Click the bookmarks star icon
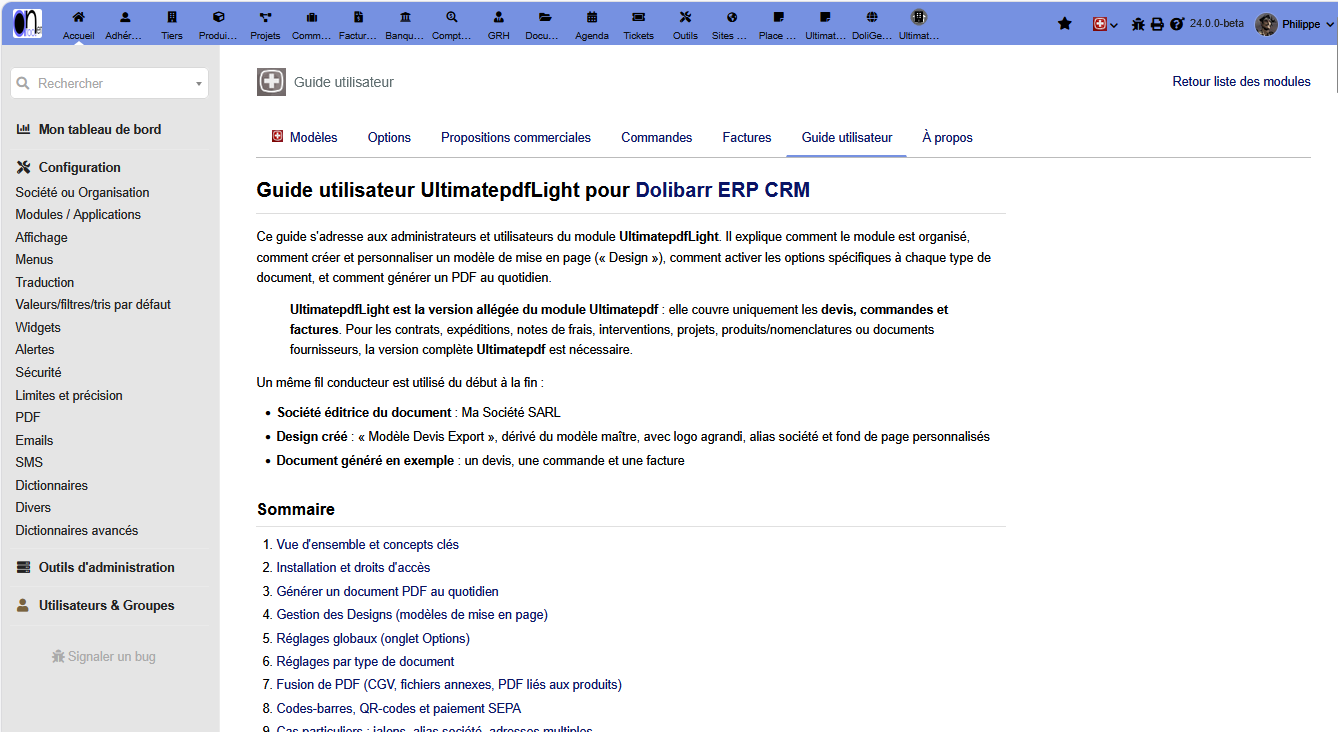This screenshot has height=732, width=1338. pos(1065,24)
